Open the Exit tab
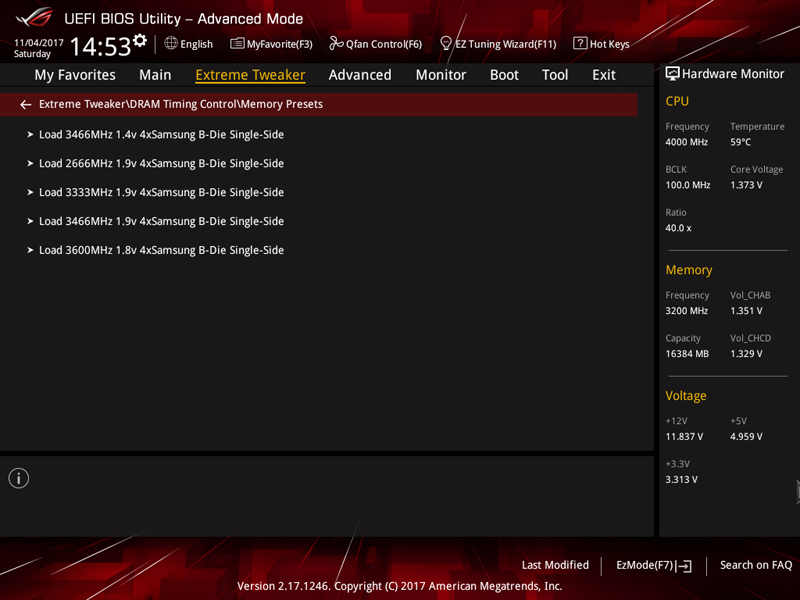 pos(604,75)
